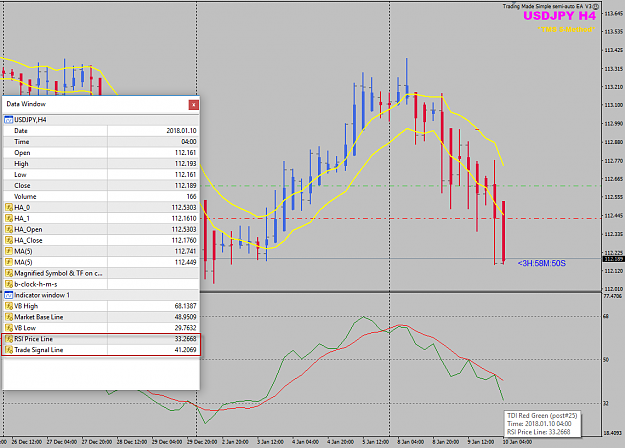Click the HA_1 indicator icon
Image resolution: width=625 pixels, height=448 pixels.
[x=9, y=218]
